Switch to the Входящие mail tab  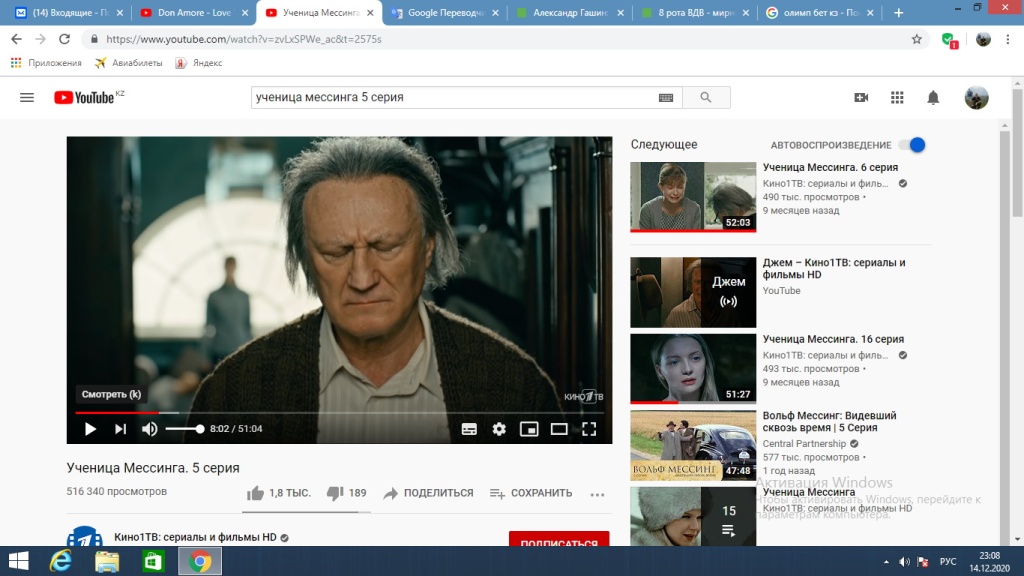coord(69,12)
